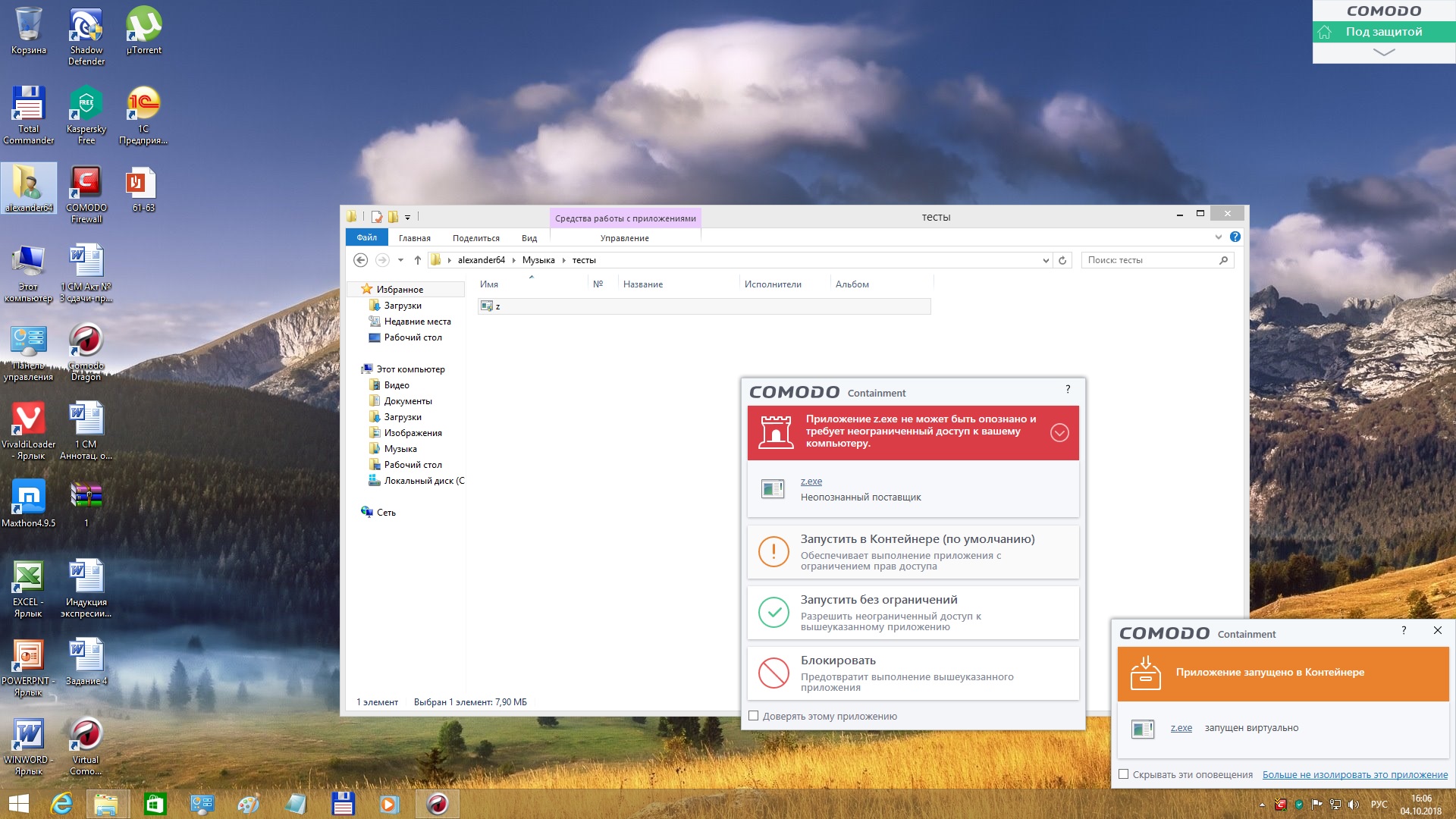Expand details arrow in red alert banner

(1059, 432)
